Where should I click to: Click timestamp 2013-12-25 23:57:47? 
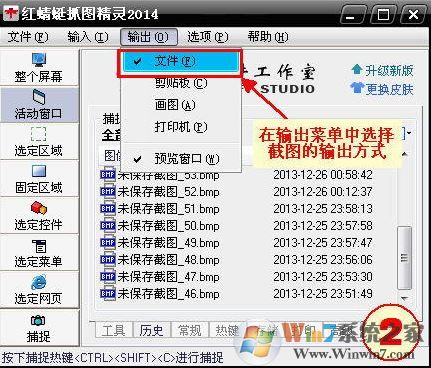pyautogui.click(x=323, y=242)
